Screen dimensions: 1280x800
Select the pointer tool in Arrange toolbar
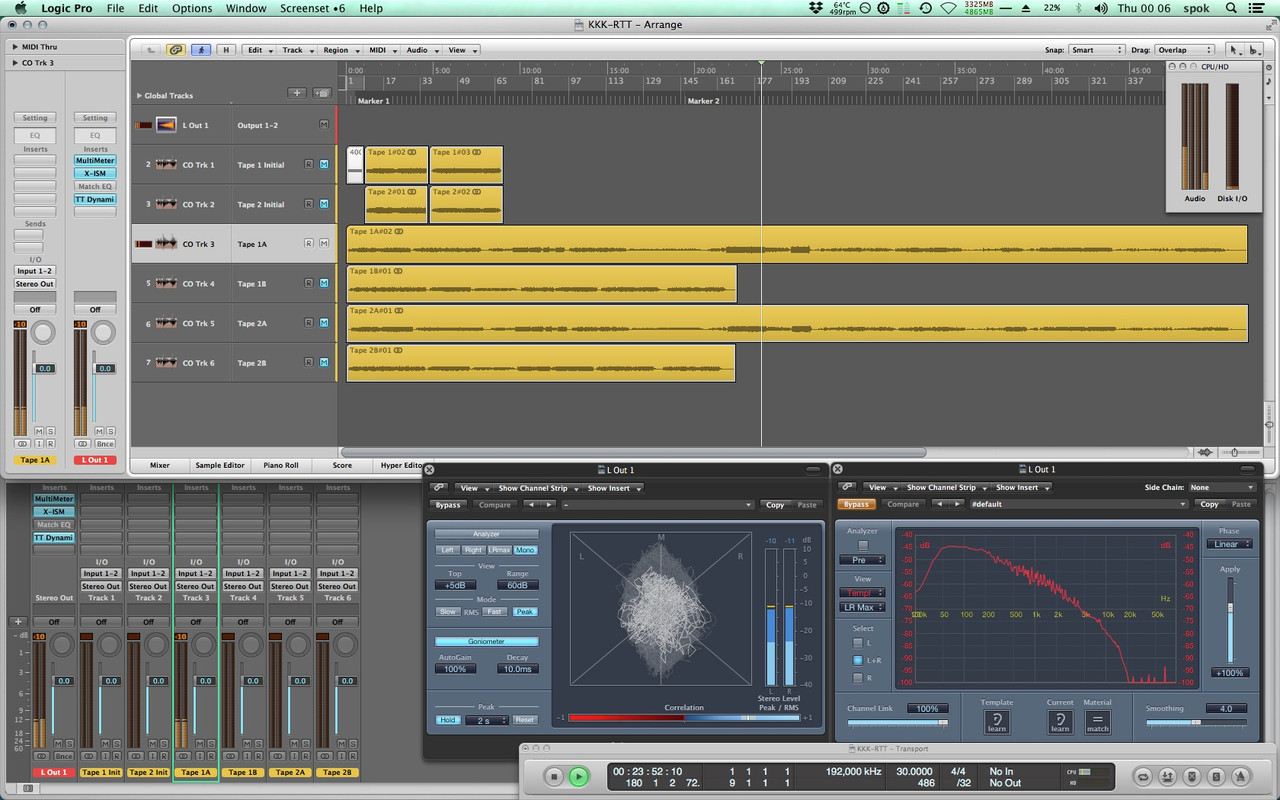coord(1234,50)
